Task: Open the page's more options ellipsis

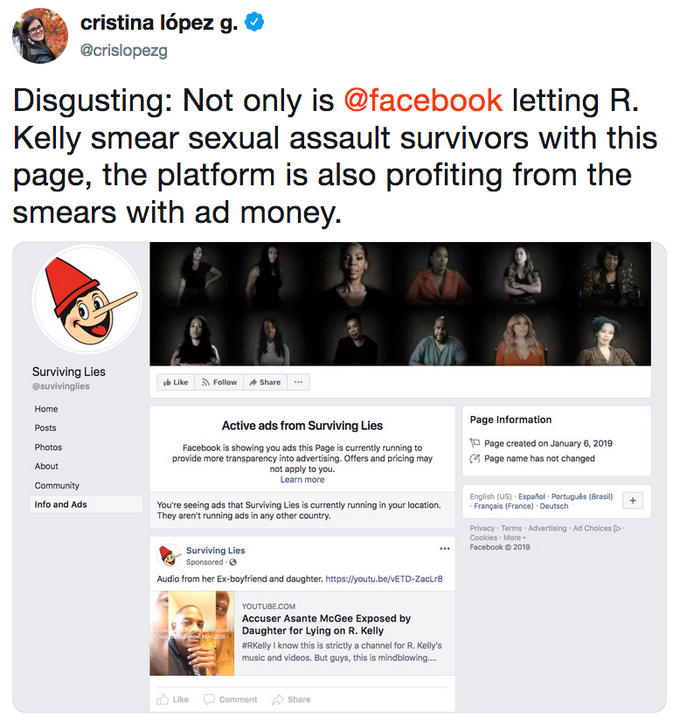Action: tap(298, 382)
